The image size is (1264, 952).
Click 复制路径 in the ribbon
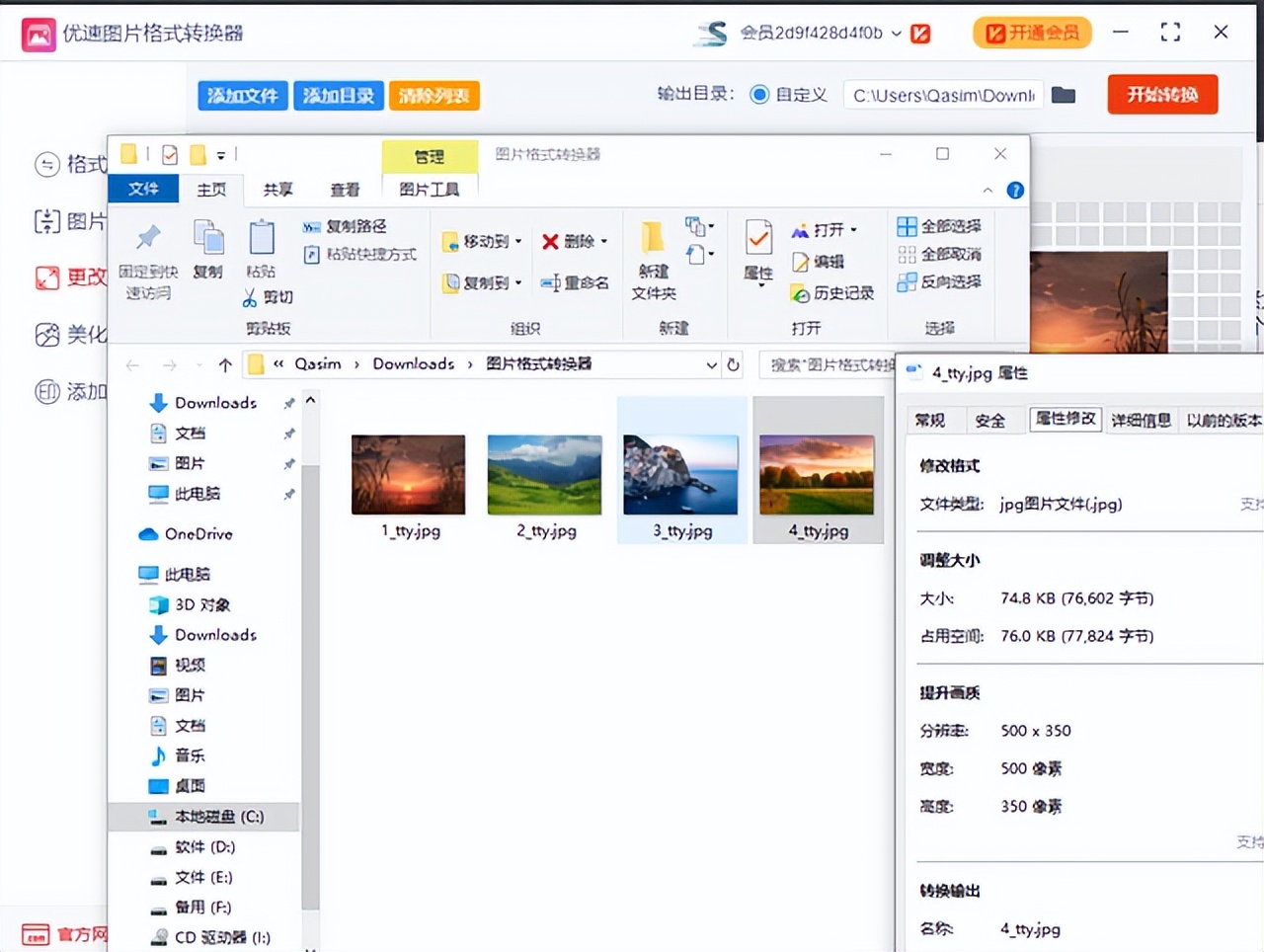pos(344,226)
